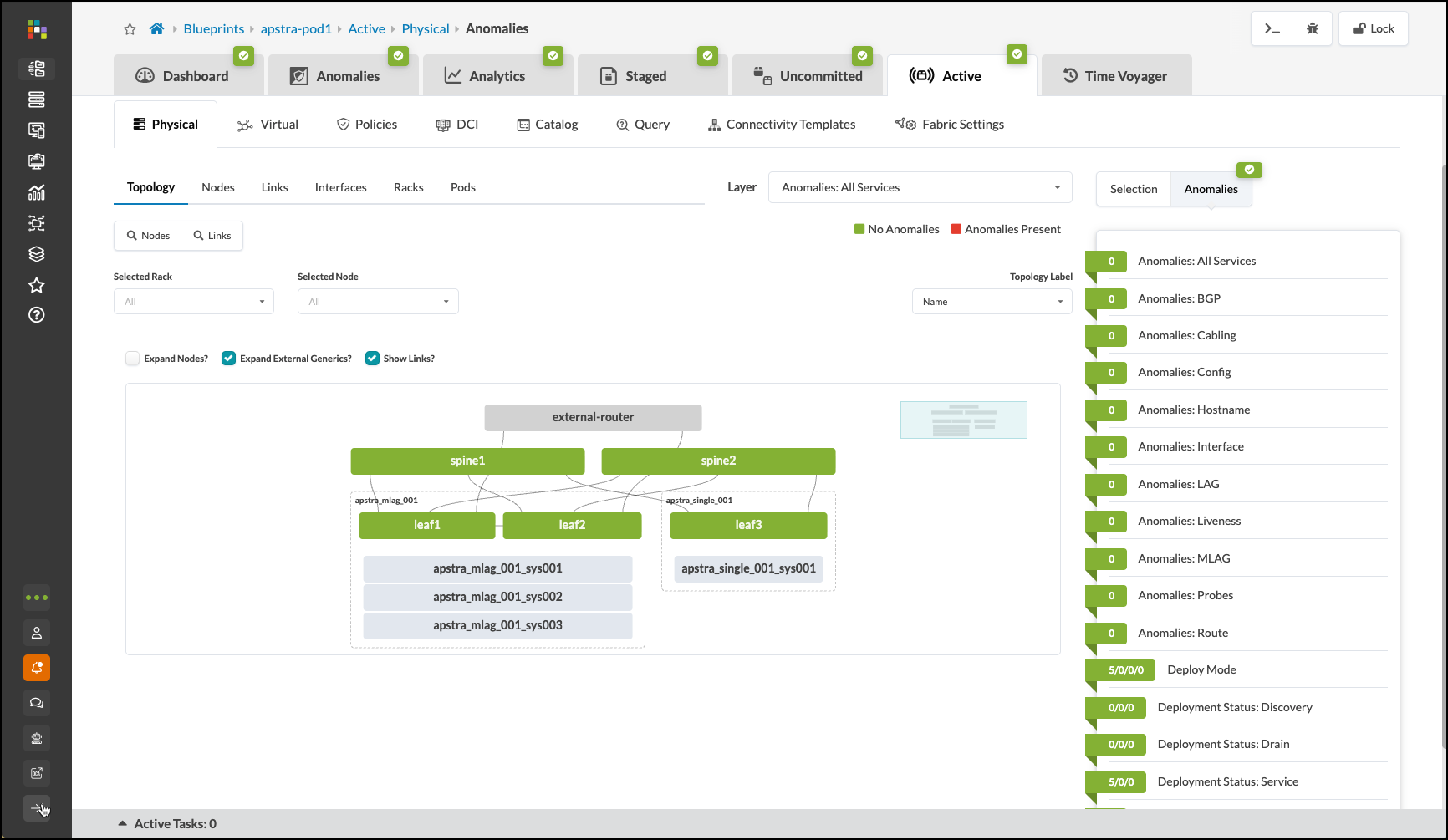The height and width of the screenshot is (840, 1448).
Task: Open the help question mark icon
Action: click(x=37, y=315)
